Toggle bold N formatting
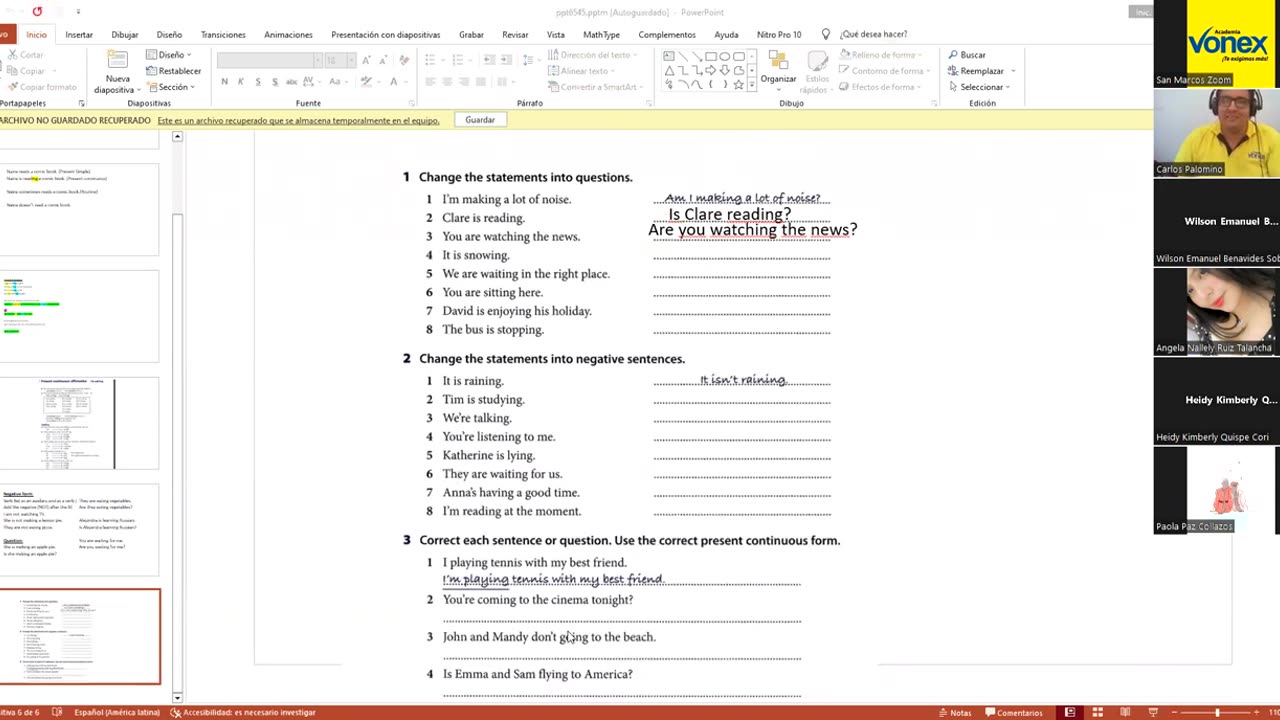This screenshot has height=720, width=1280. pyautogui.click(x=224, y=82)
